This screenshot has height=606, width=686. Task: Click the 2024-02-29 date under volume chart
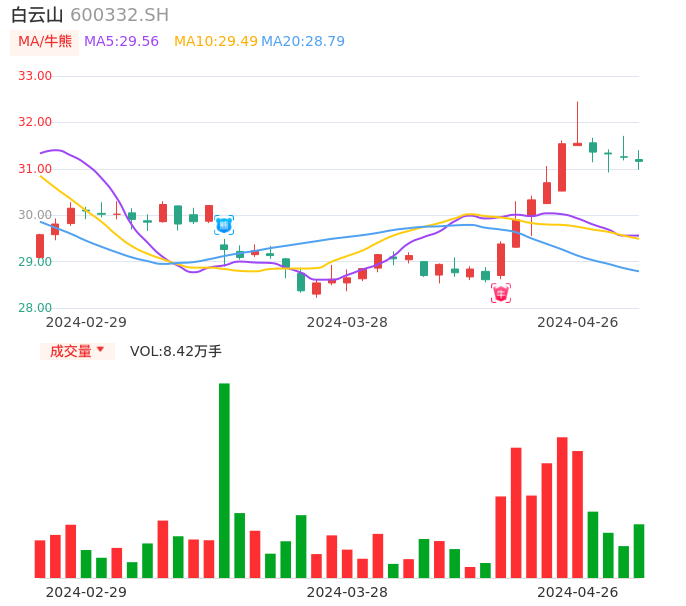click(86, 592)
